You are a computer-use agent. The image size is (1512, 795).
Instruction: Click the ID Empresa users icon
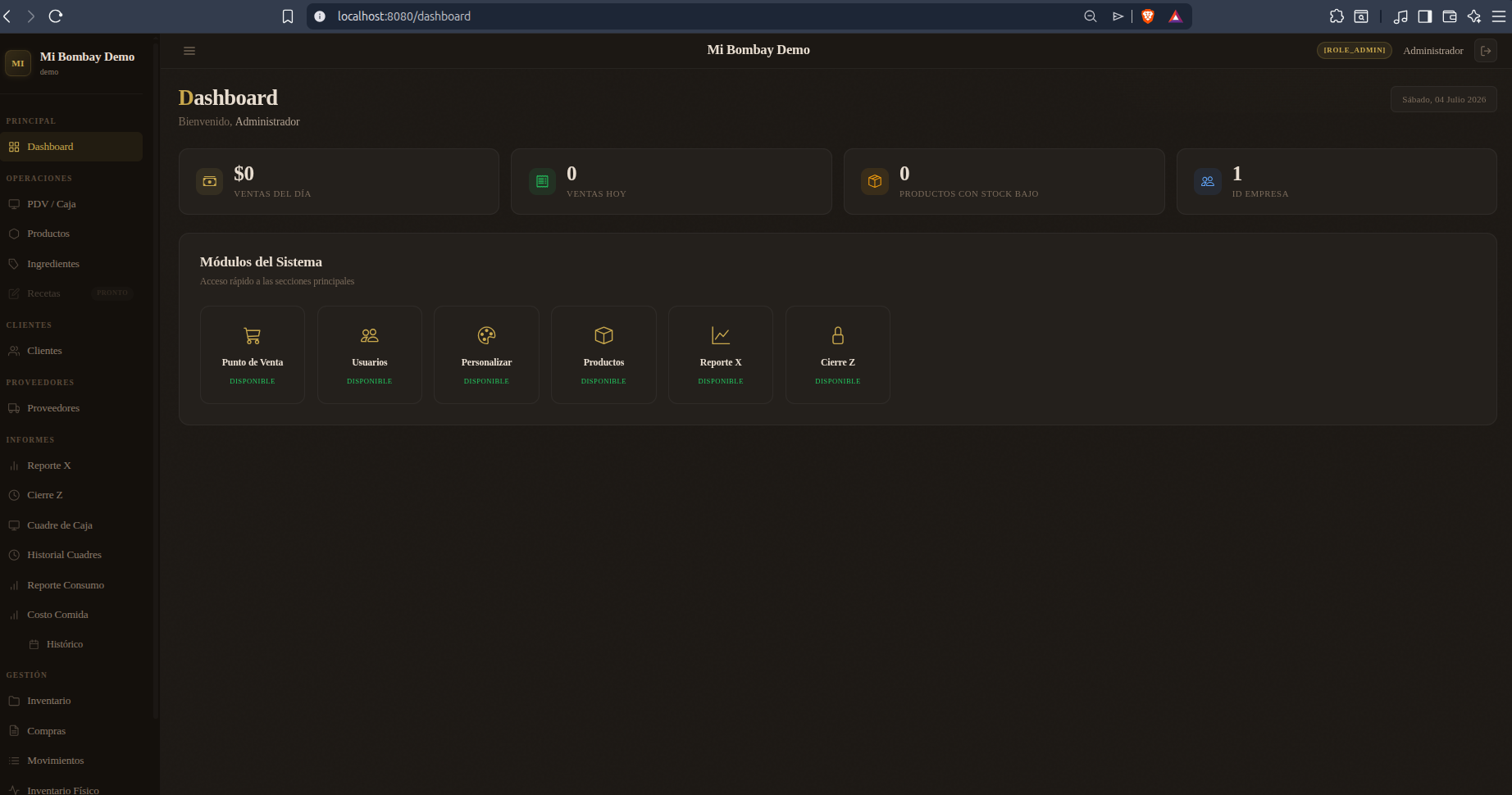click(1208, 181)
